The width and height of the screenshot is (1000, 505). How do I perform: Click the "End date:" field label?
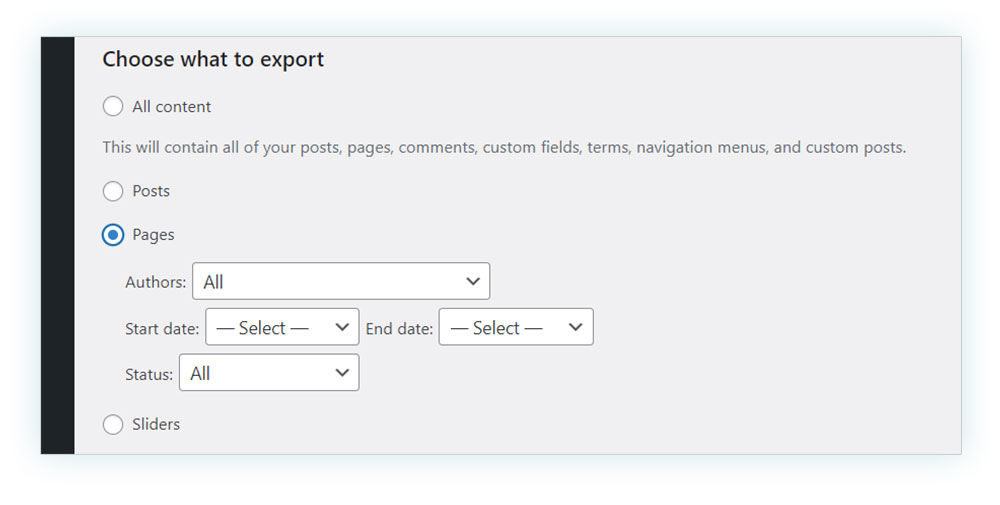399,329
